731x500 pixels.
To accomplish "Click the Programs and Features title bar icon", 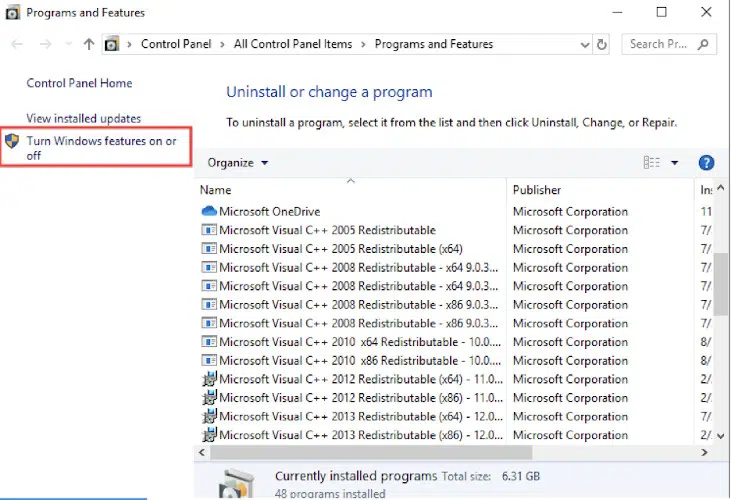I will point(12,13).
